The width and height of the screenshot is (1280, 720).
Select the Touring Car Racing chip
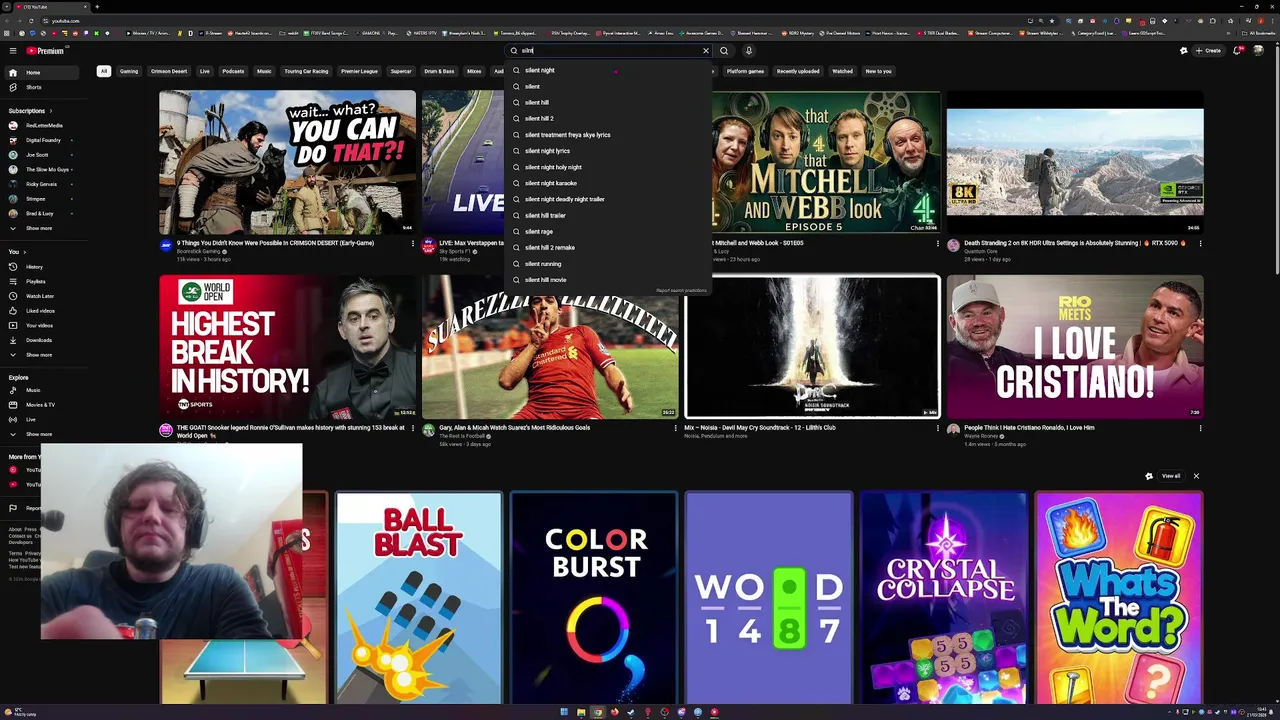[306, 71]
